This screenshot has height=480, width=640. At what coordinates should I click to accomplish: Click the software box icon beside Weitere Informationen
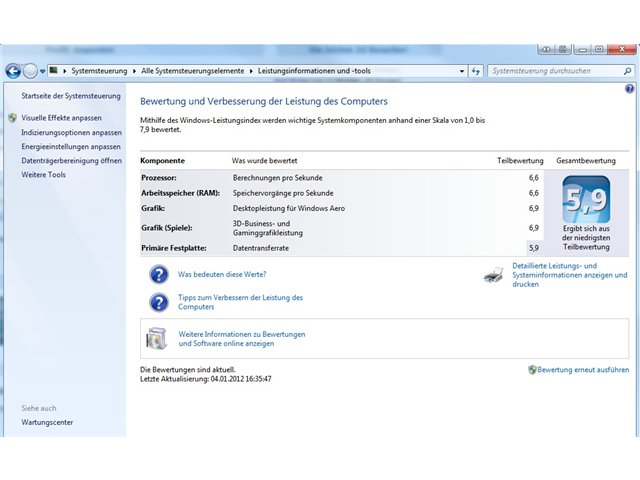click(156, 338)
